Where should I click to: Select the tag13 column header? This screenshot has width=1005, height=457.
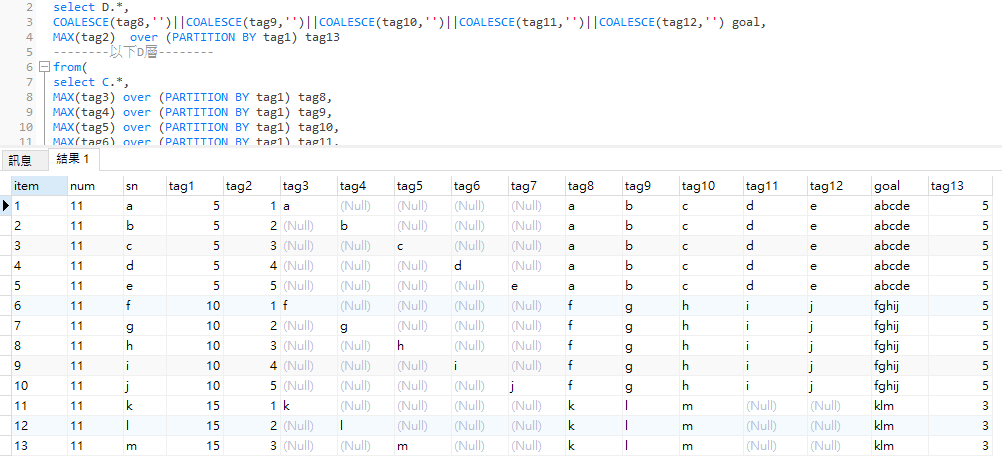pyautogui.click(x=960, y=186)
